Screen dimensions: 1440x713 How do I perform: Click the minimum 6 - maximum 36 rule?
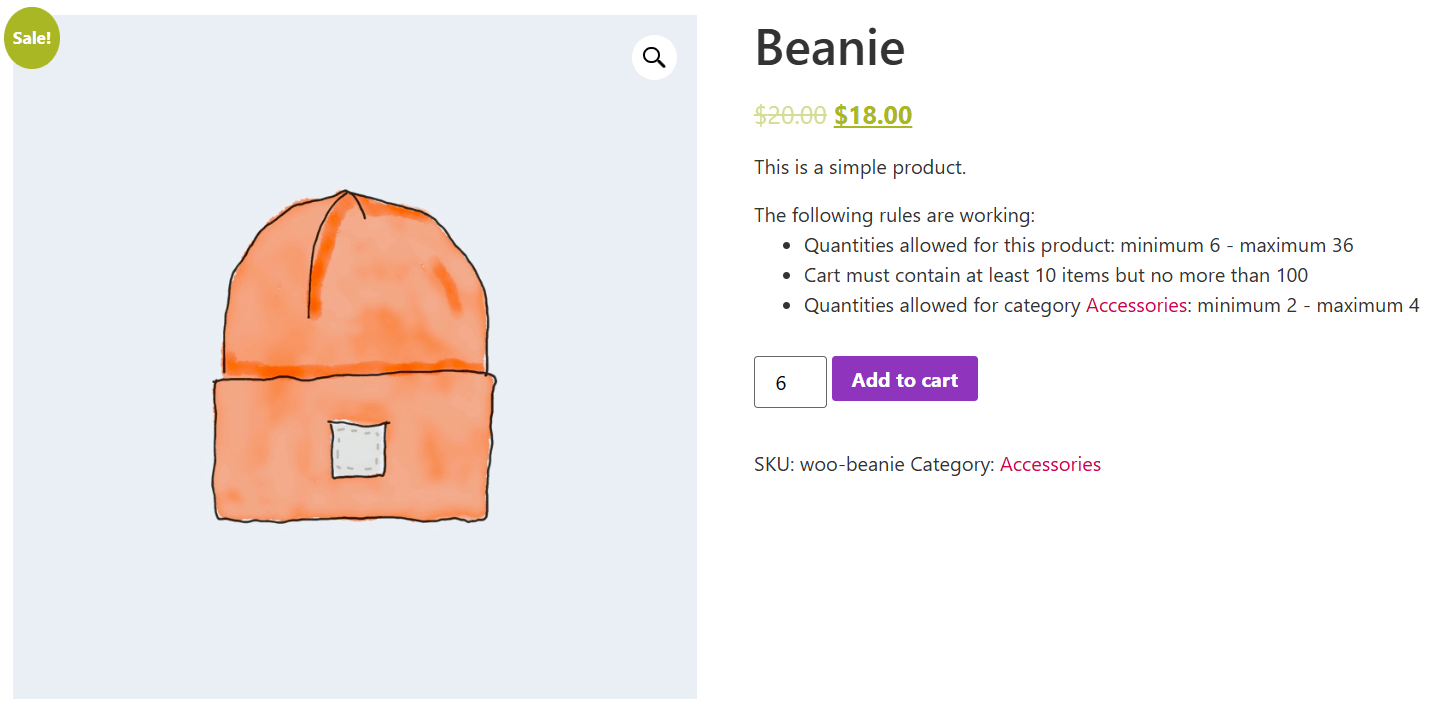tap(1236, 245)
